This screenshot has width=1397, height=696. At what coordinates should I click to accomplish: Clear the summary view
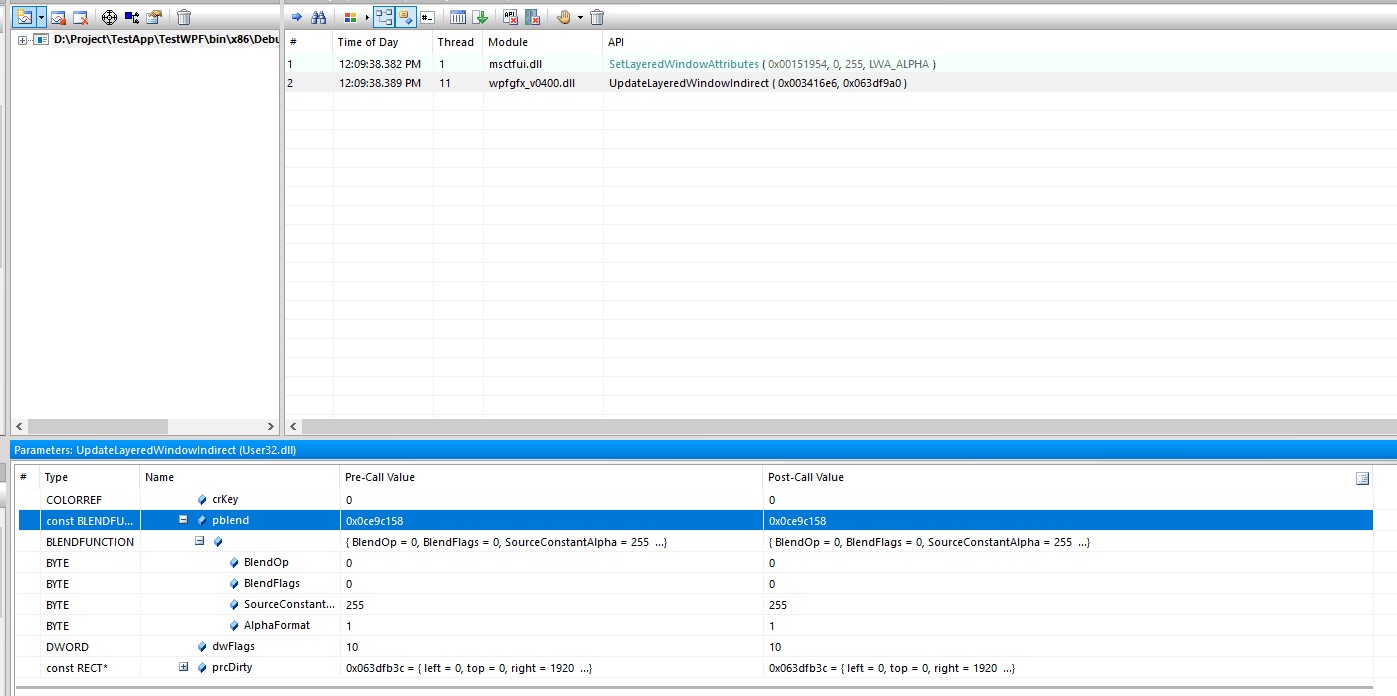[x=597, y=17]
